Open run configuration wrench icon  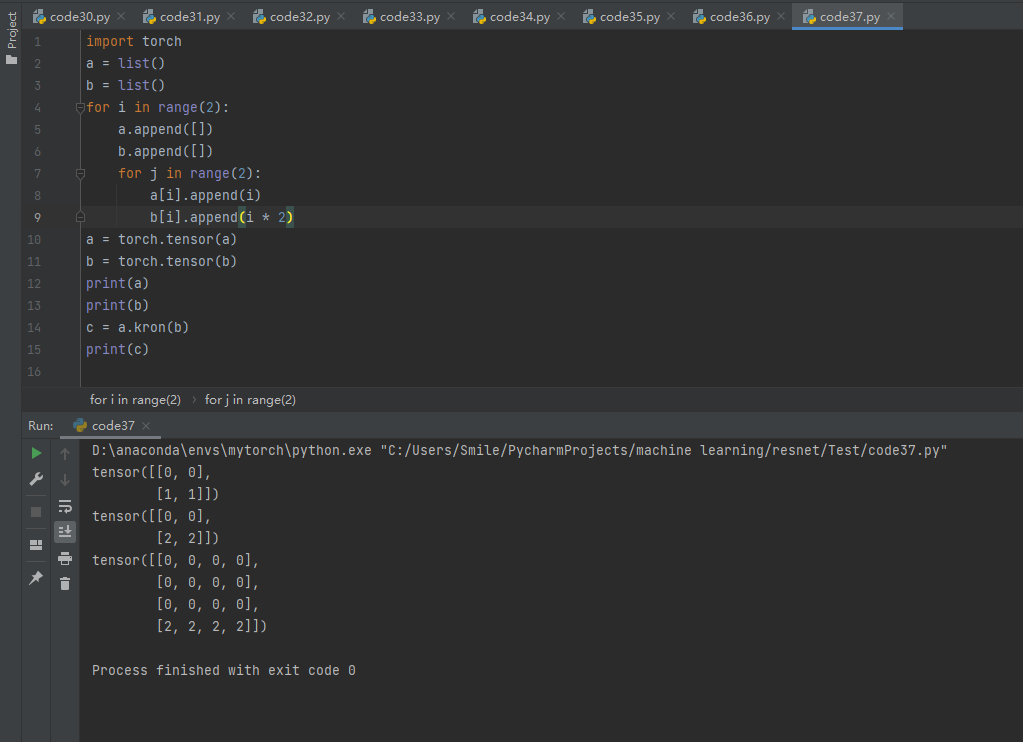(37, 479)
